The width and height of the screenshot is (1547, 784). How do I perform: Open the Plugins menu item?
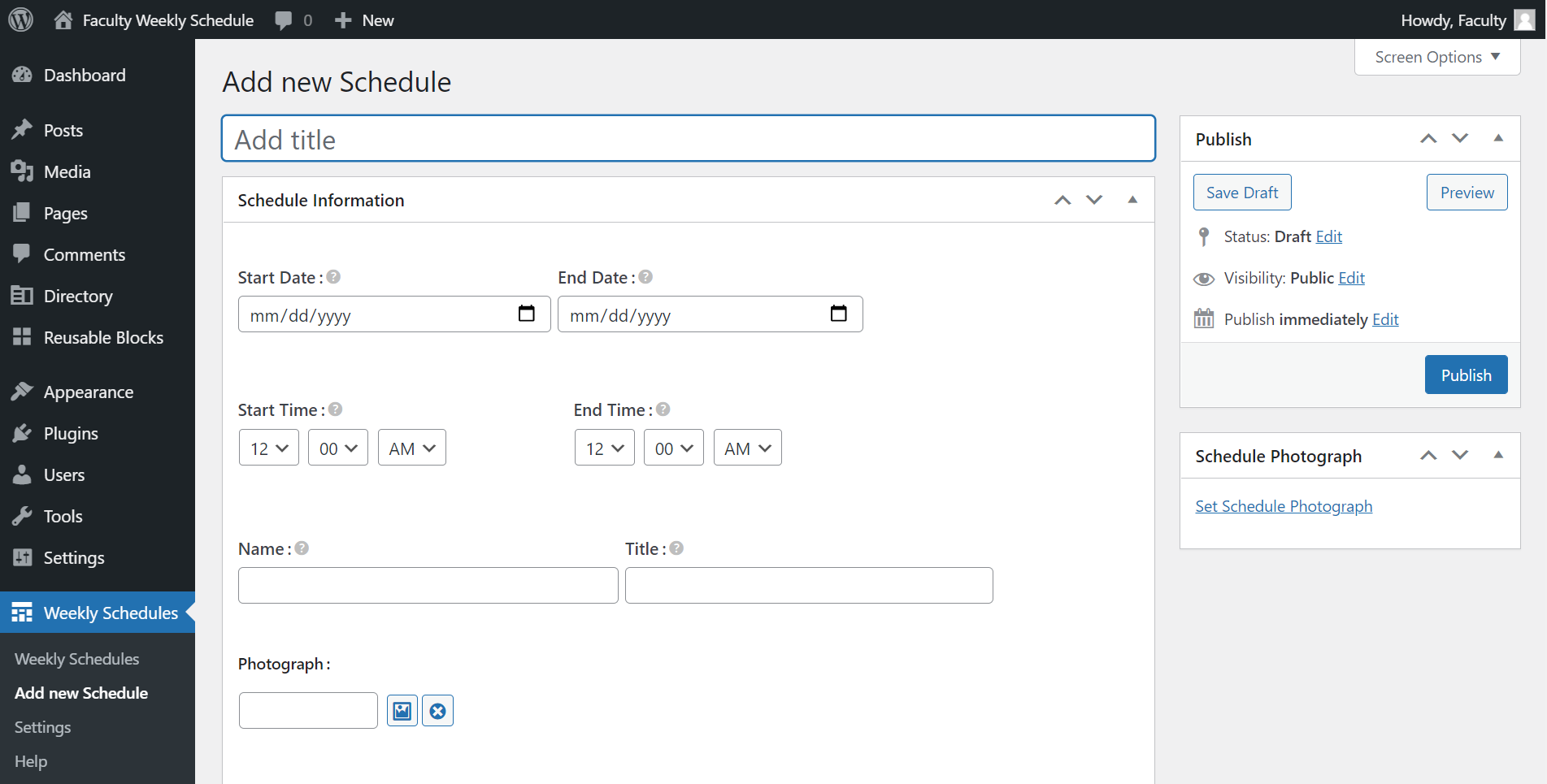[x=71, y=434]
